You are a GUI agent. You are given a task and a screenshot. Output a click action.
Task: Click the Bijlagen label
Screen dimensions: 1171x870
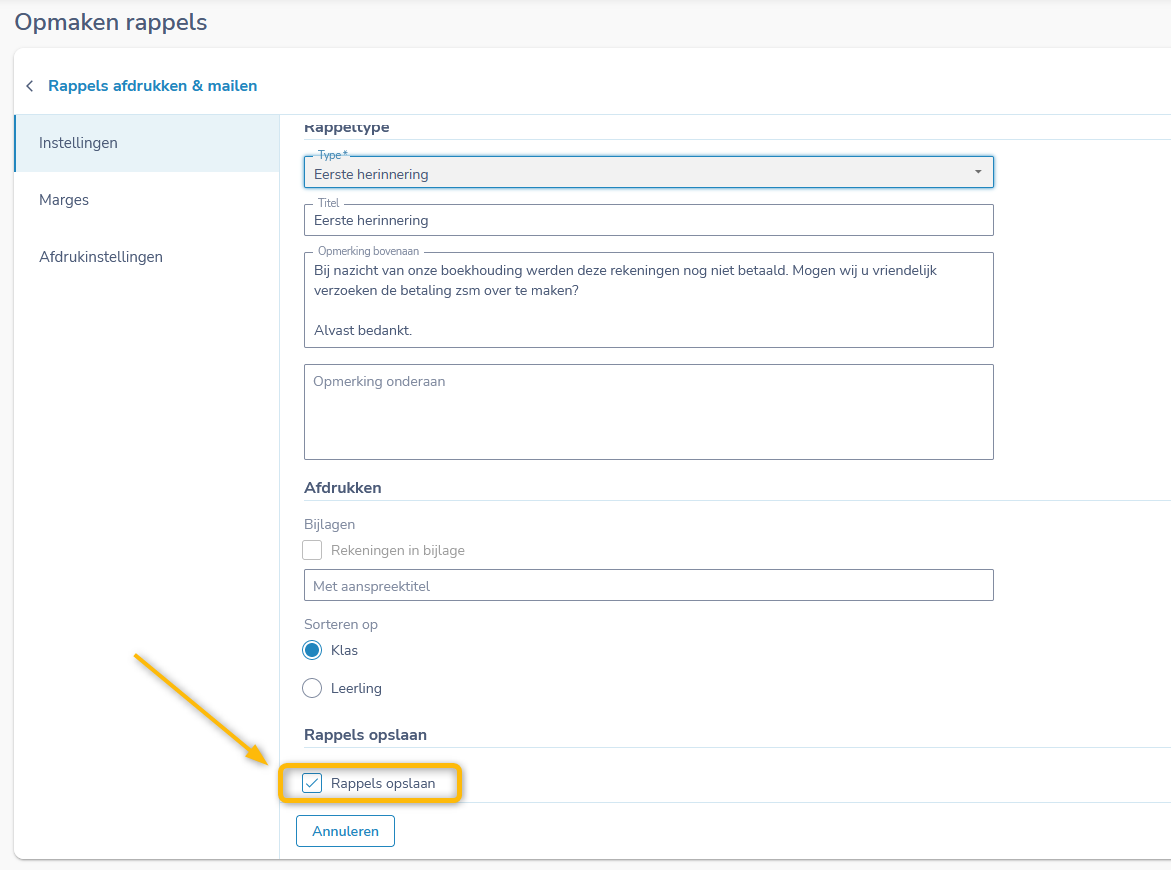click(x=329, y=524)
